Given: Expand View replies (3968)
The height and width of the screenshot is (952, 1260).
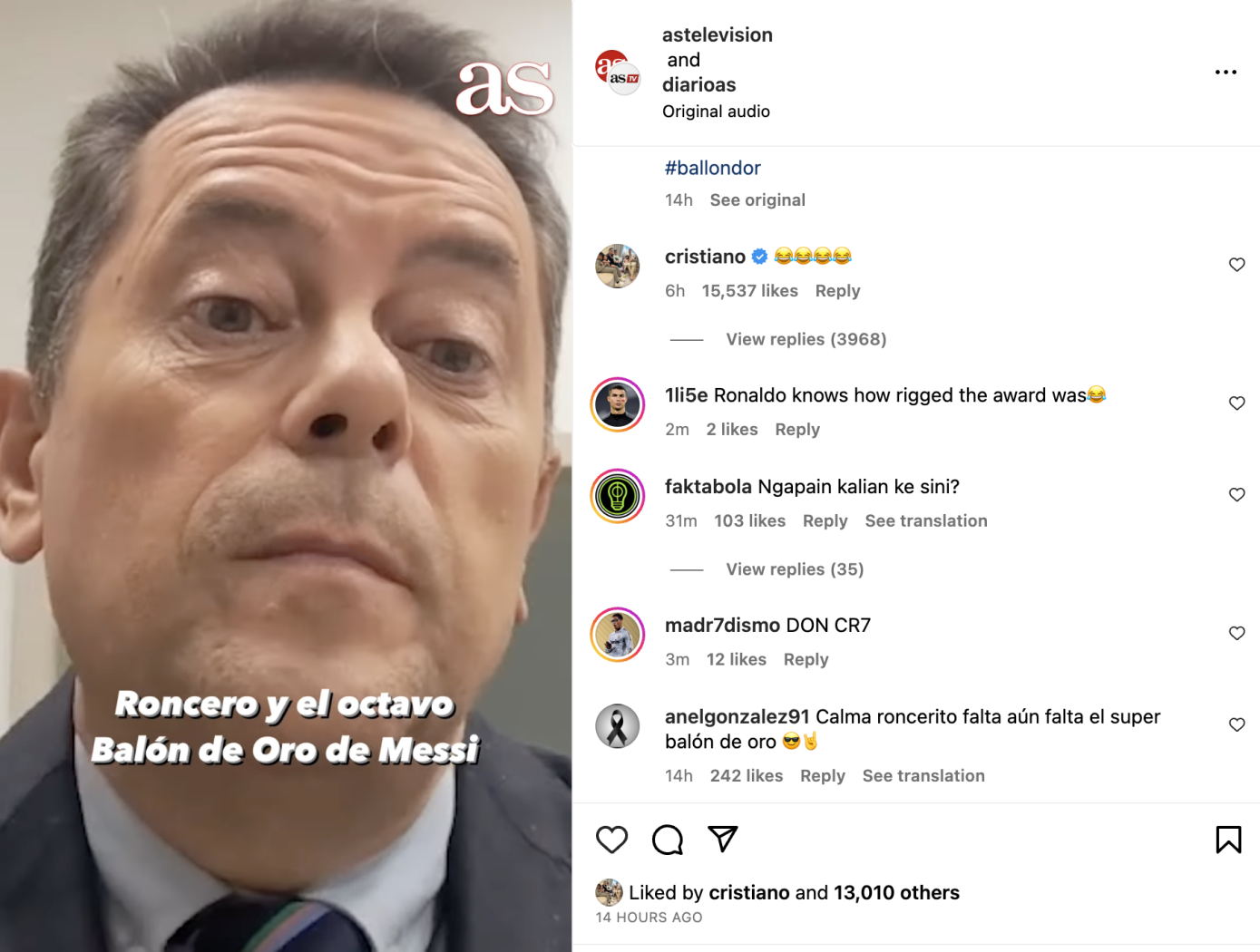Looking at the screenshot, I should click(x=806, y=339).
